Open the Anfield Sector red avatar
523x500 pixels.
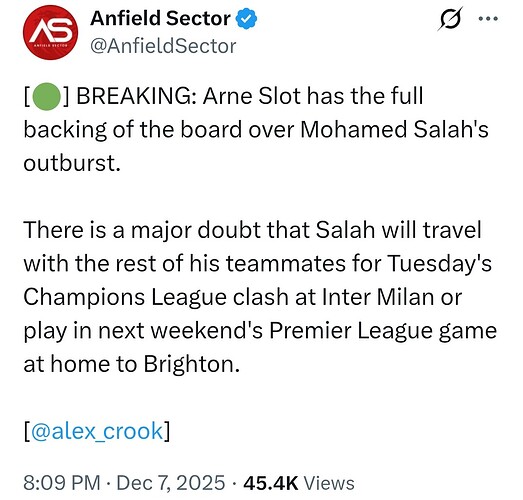[x=50, y=32]
